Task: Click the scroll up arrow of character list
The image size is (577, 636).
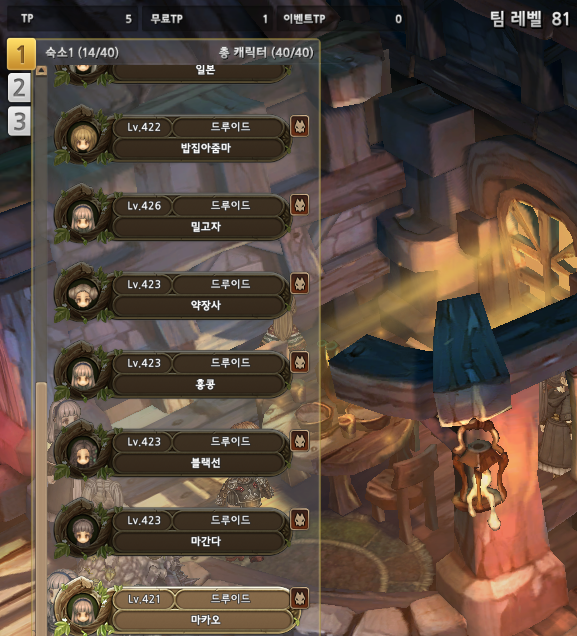Action: coord(41,71)
